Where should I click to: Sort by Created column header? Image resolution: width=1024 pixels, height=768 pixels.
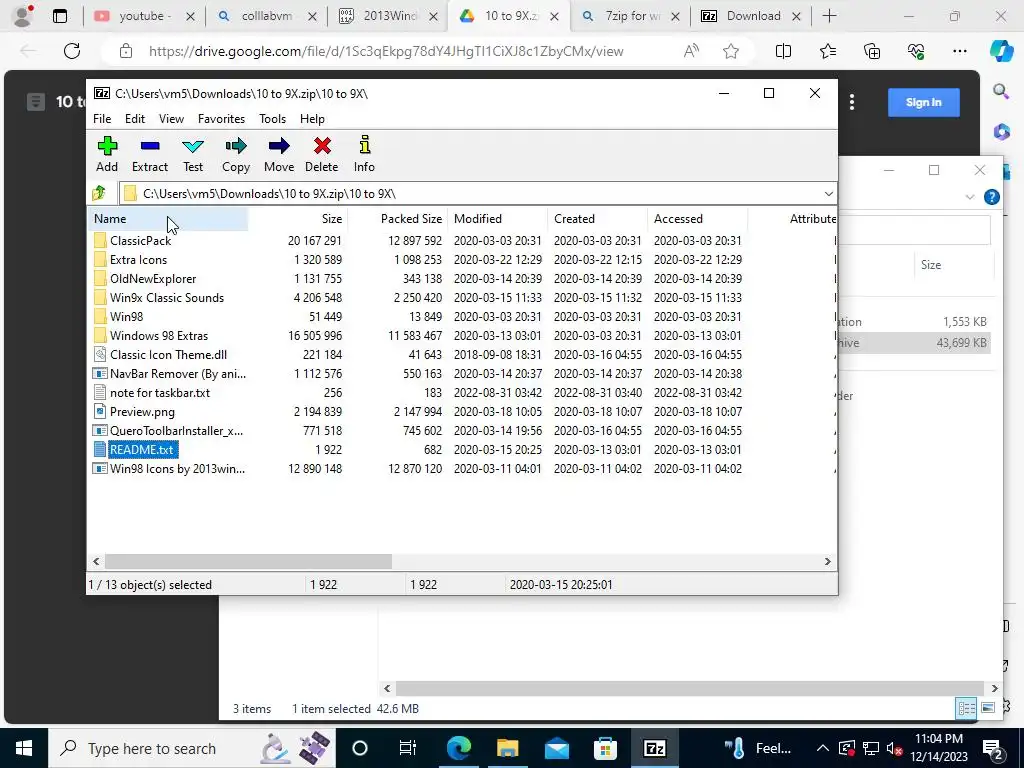point(598,219)
